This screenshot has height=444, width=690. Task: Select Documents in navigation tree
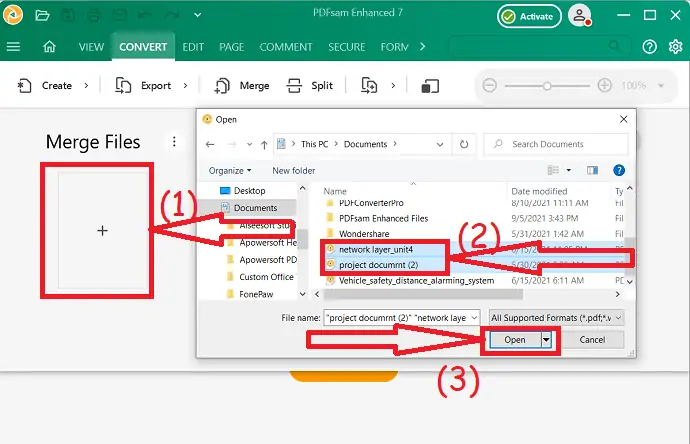coord(249,208)
